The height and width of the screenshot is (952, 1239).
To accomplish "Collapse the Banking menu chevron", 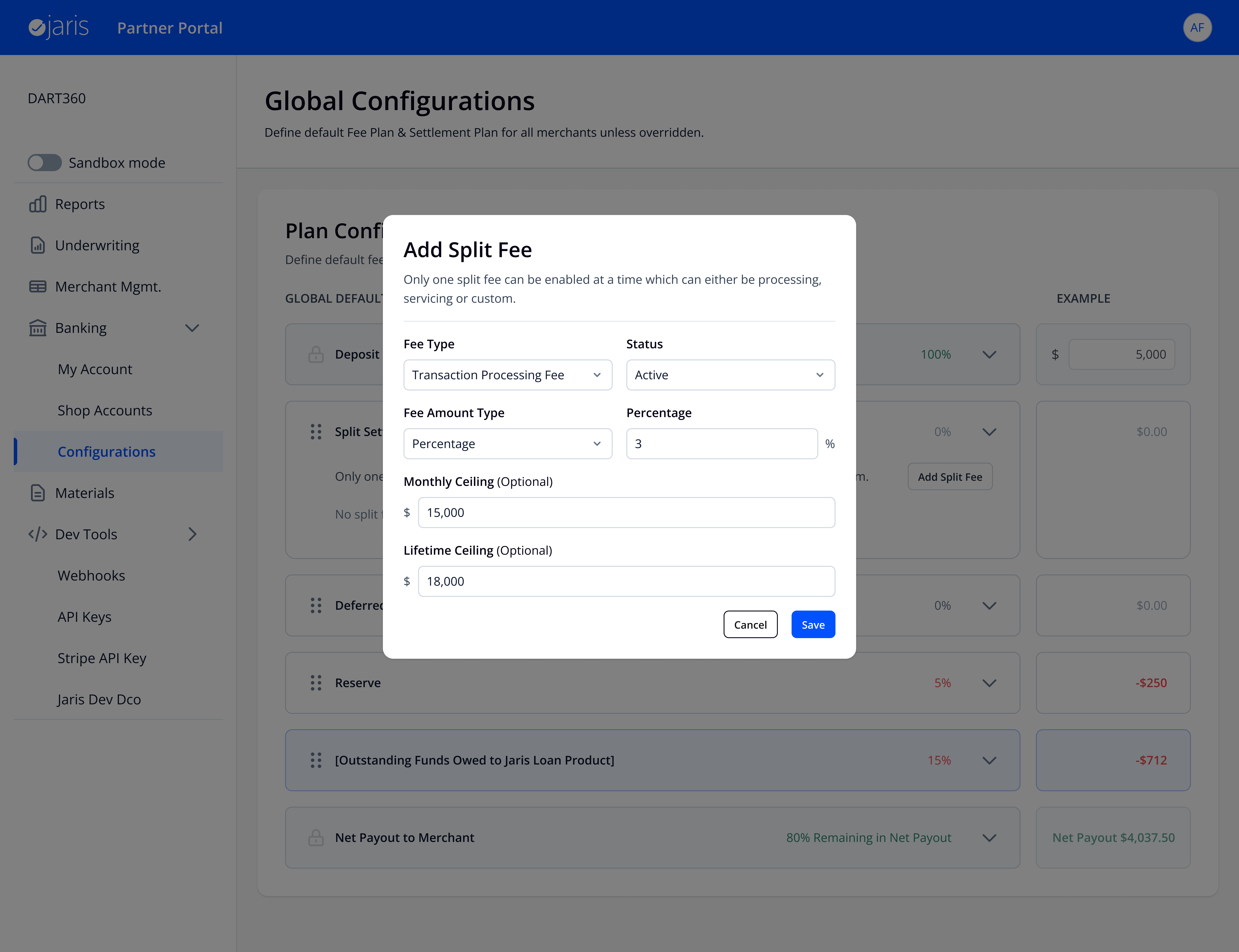I will click(x=192, y=328).
